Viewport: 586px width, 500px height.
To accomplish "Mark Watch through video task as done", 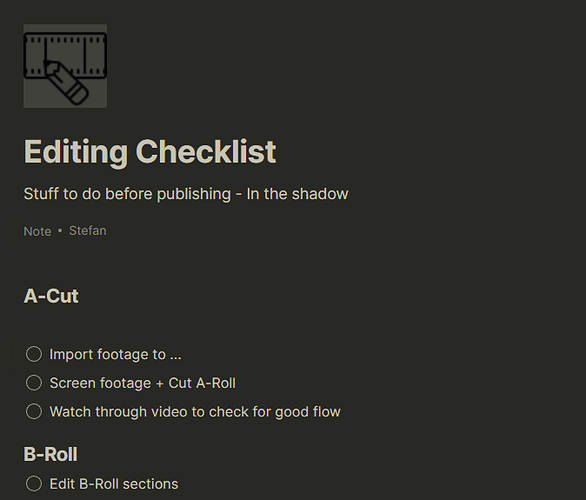I will pyautogui.click(x=34, y=411).
